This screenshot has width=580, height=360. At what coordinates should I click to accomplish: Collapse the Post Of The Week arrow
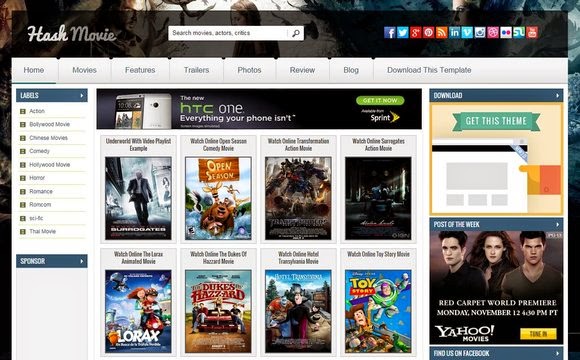(x=557, y=224)
